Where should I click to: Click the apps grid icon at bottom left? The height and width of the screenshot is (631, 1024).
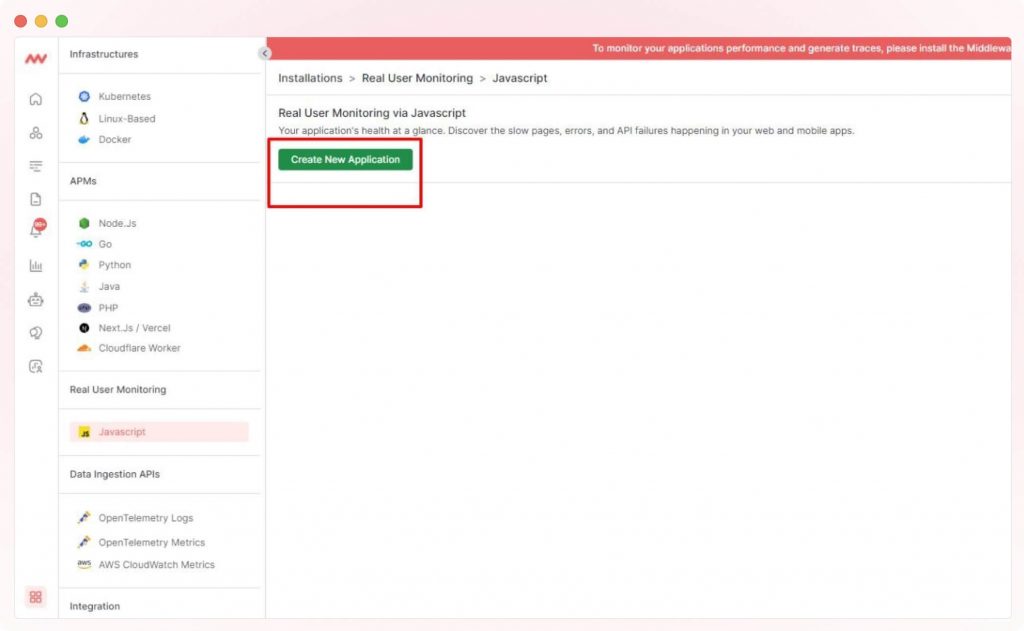35,597
